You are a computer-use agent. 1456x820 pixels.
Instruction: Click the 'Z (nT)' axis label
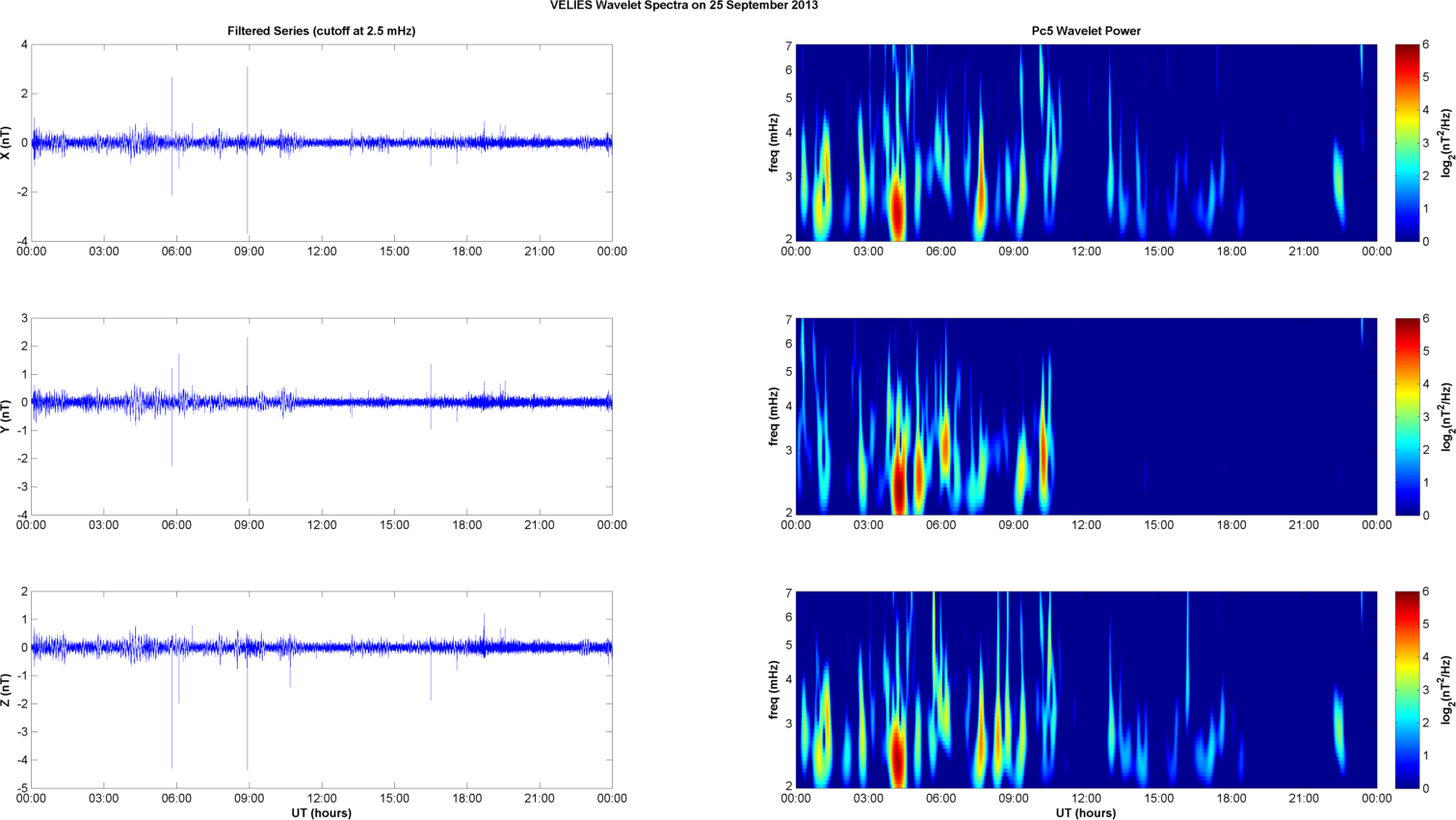coord(7,690)
